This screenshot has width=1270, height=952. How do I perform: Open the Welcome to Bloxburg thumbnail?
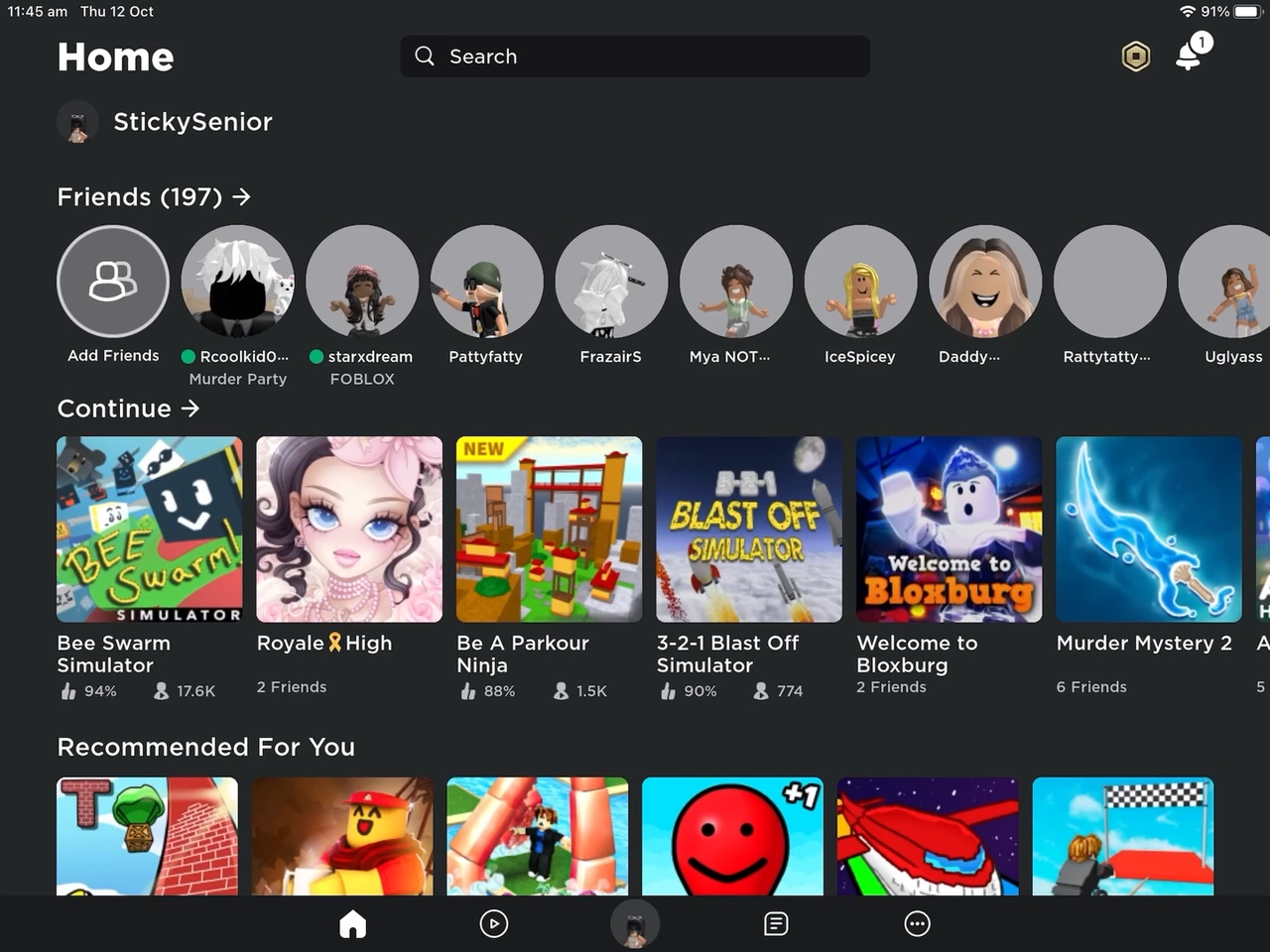pos(948,529)
